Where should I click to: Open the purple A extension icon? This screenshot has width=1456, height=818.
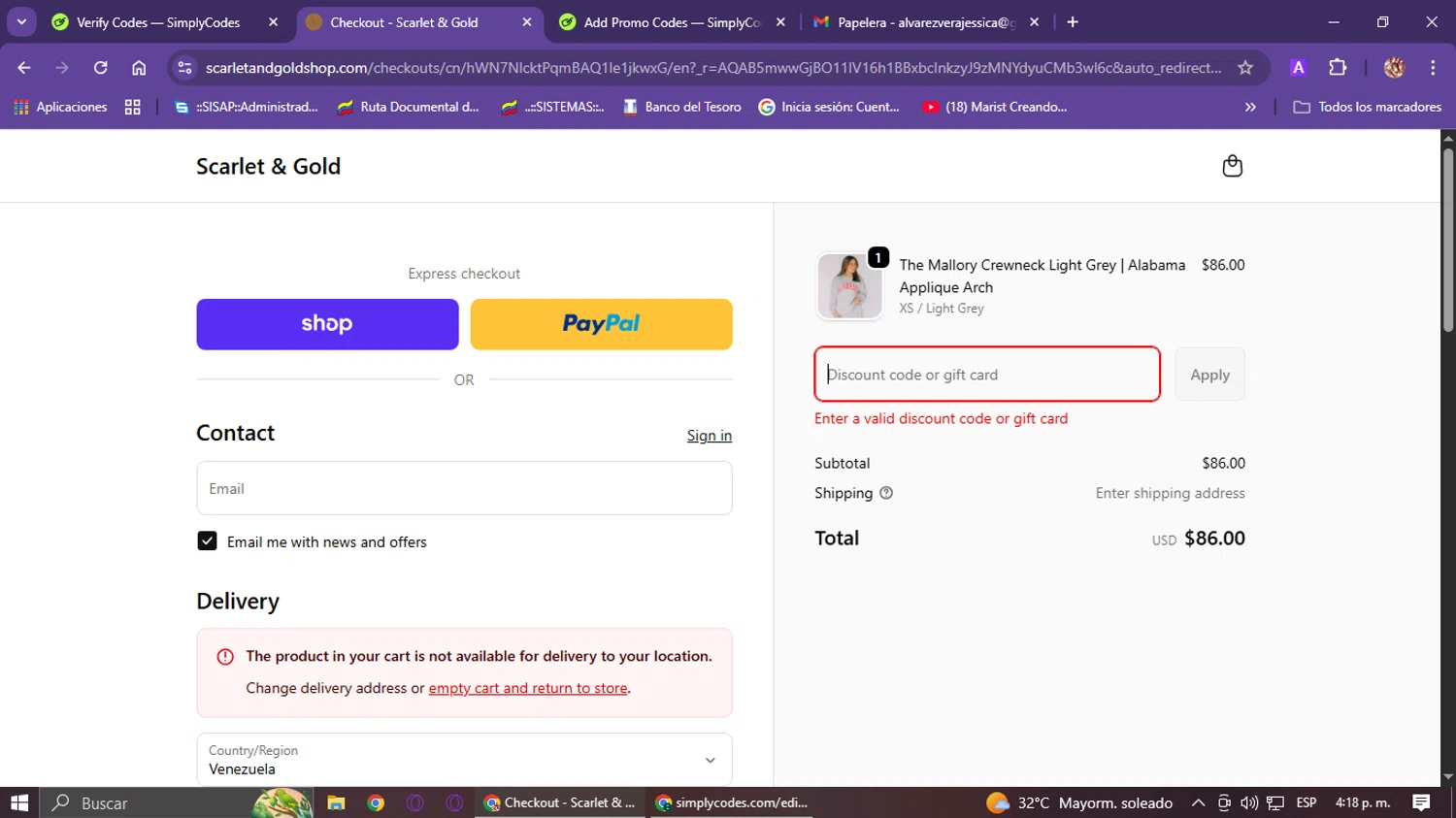coord(1298,68)
